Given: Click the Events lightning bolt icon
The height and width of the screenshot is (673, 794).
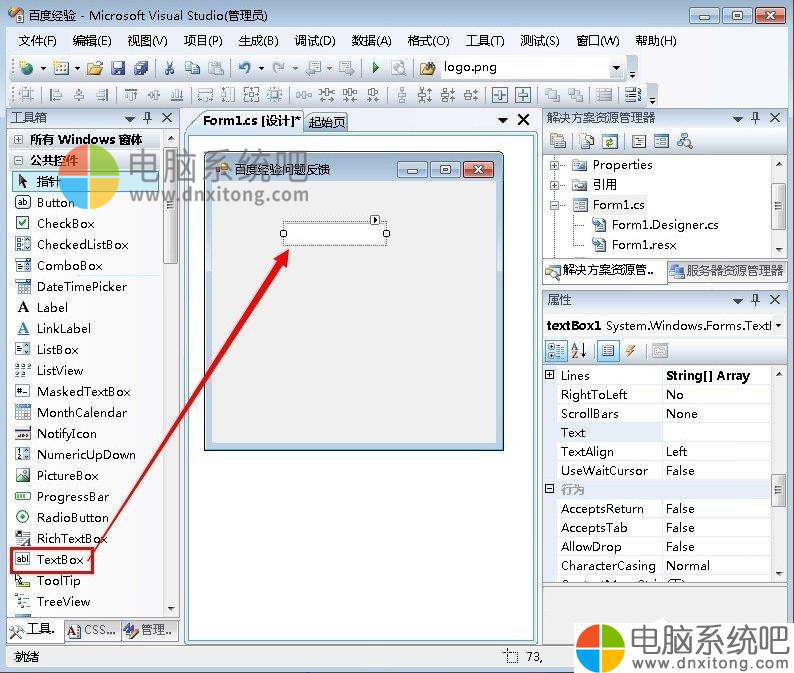Looking at the screenshot, I should (630, 350).
